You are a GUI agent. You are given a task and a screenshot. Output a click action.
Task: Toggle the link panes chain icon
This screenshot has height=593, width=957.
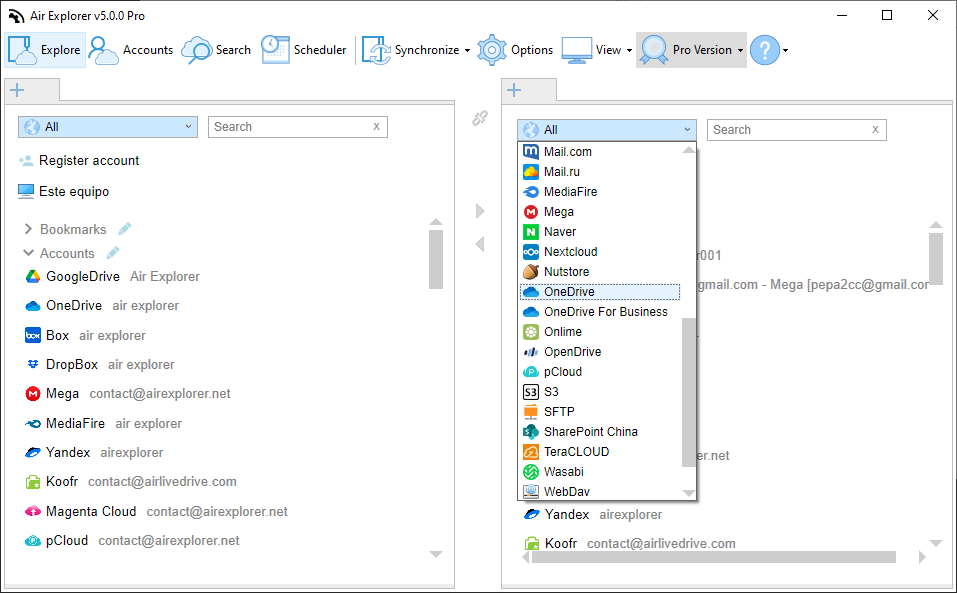point(480,118)
